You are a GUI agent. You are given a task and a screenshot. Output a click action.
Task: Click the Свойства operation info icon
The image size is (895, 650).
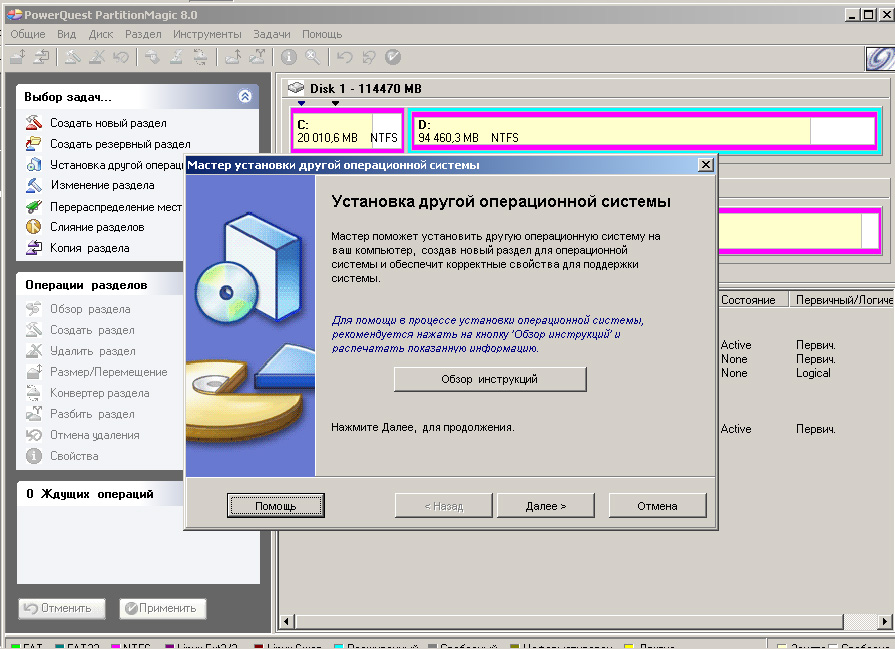(x=34, y=456)
